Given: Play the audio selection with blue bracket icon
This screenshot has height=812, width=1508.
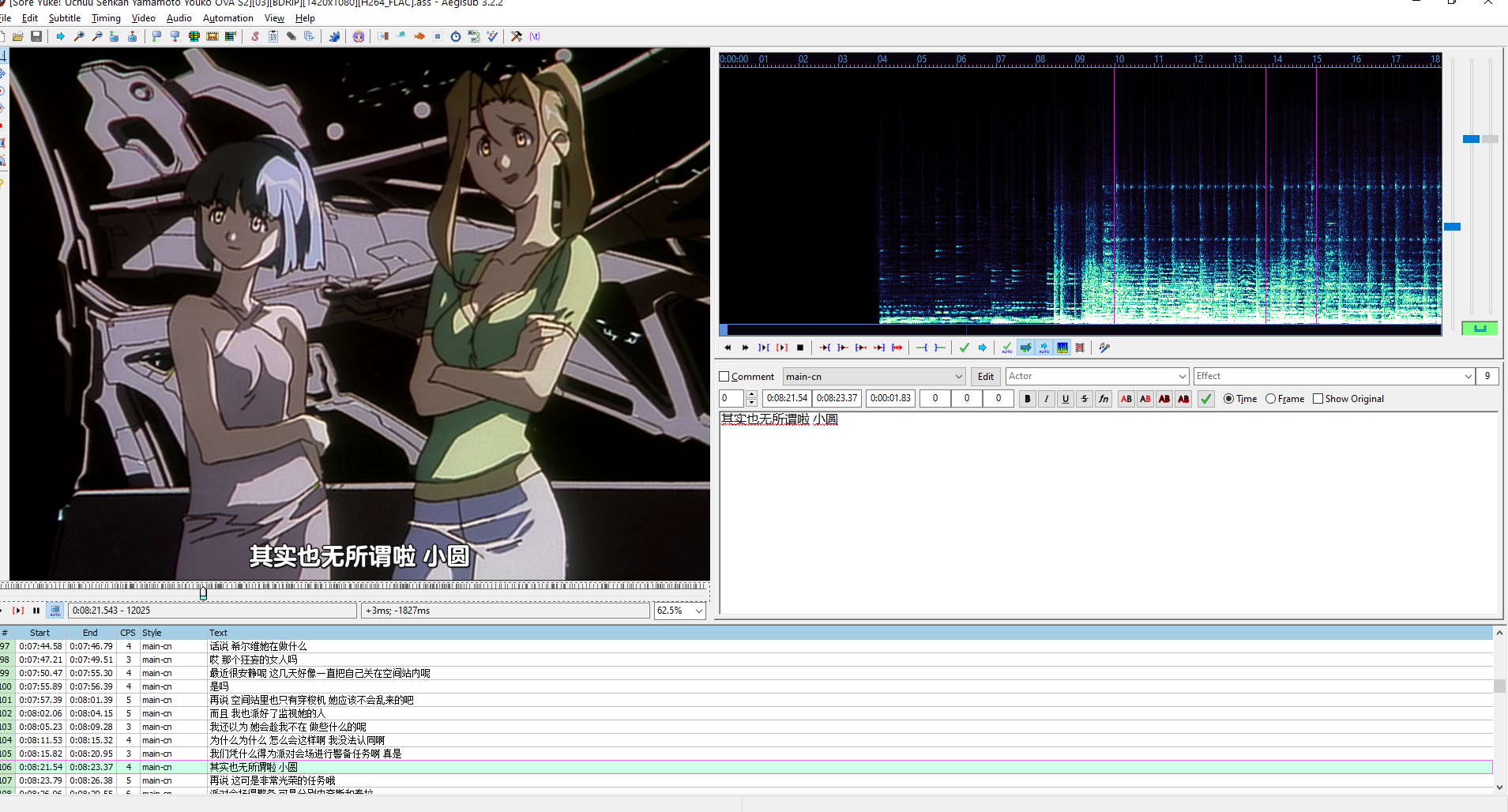Looking at the screenshot, I should [x=764, y=348].
